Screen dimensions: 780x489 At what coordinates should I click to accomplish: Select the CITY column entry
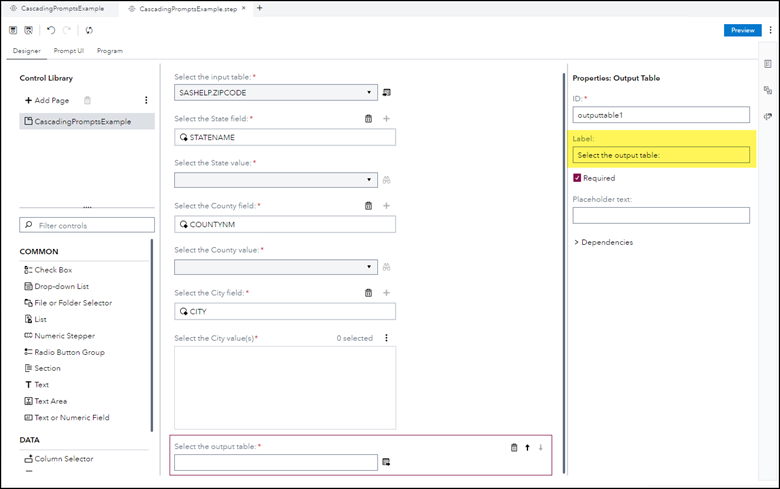click(285, 311)
